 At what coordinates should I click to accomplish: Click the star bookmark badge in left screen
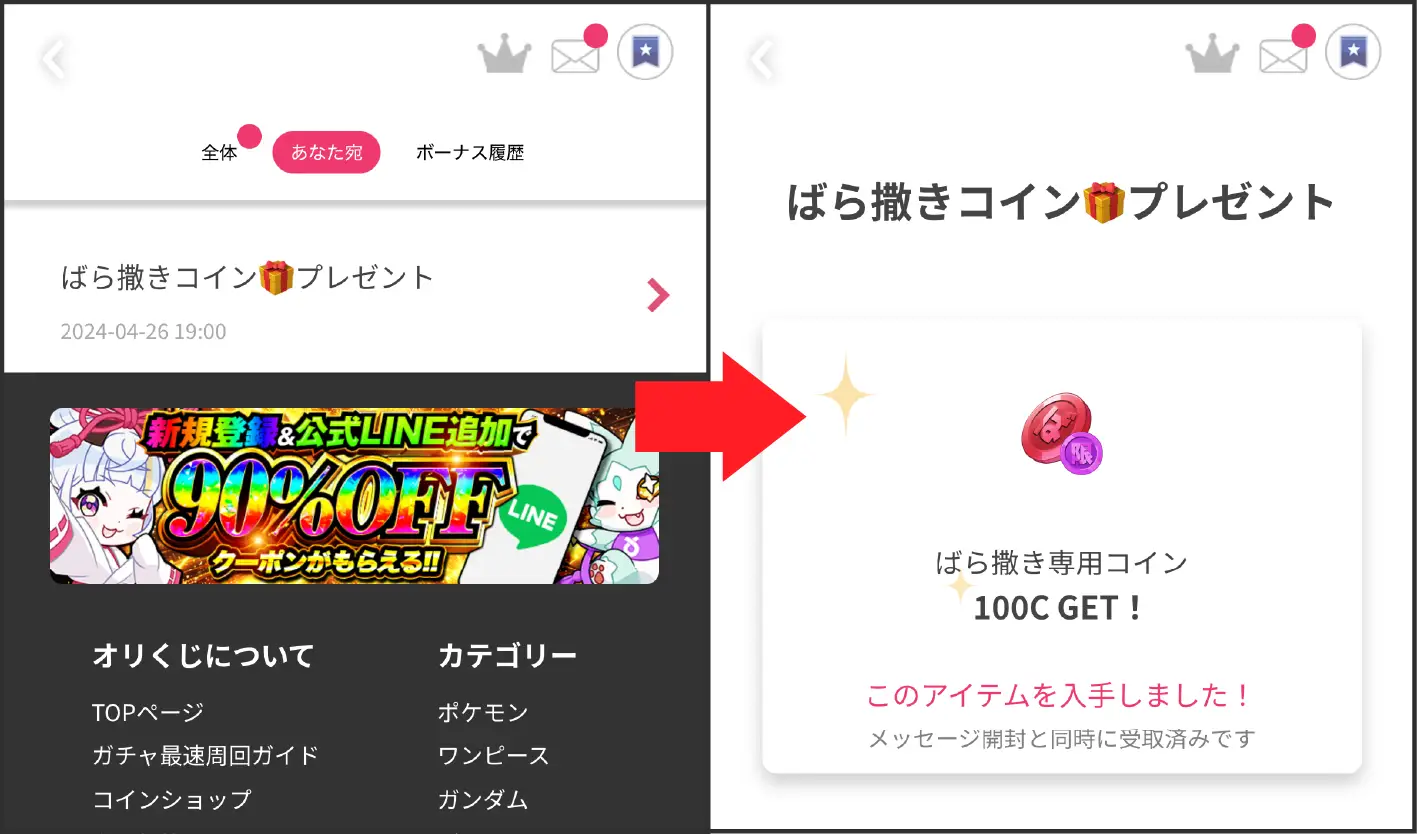(645, 52)
